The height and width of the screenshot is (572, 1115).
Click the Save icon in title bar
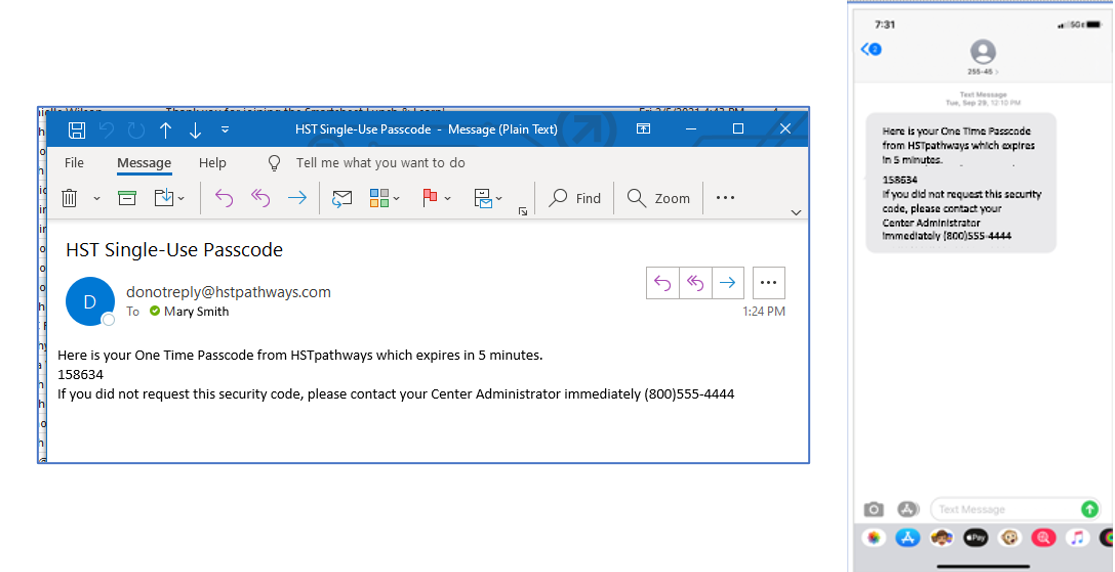point(77,129)
